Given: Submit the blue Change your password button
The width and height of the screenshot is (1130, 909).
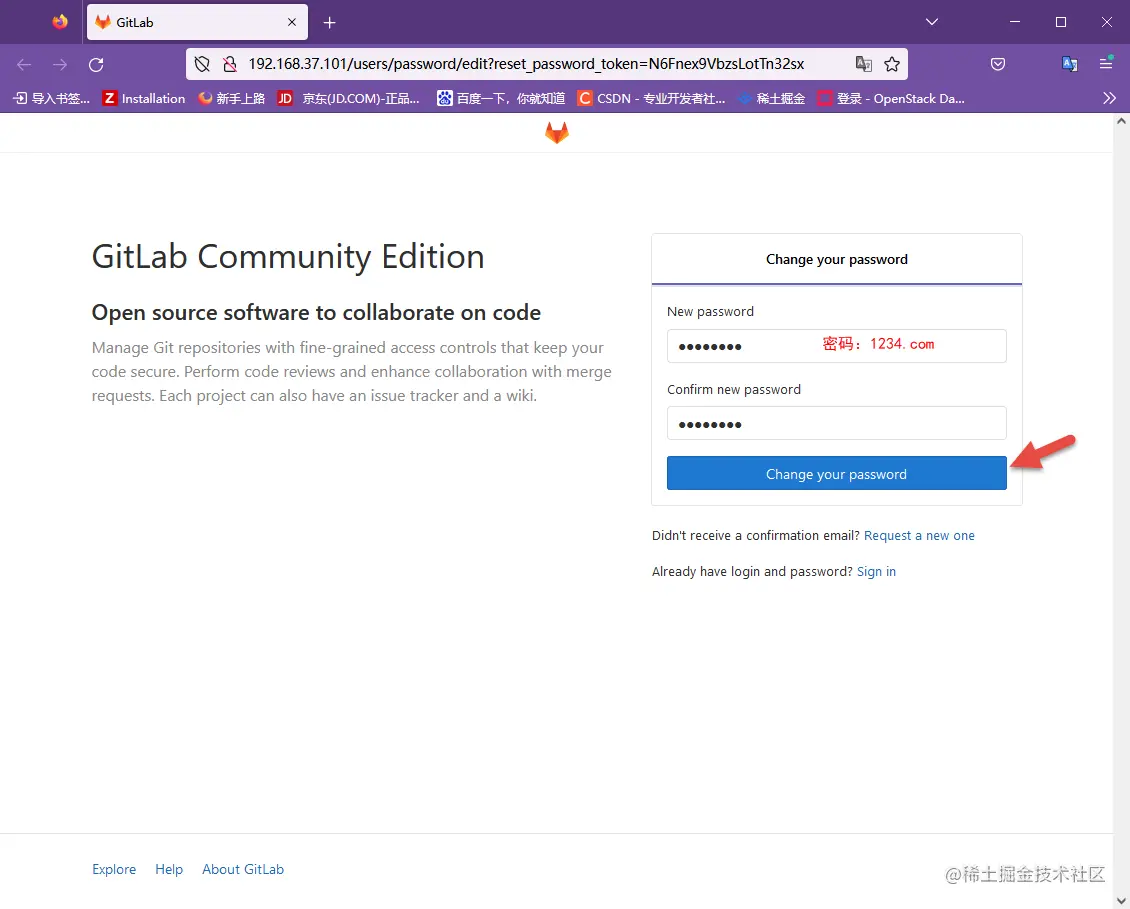Looking at the screenshot, I should tap(837, 473).
